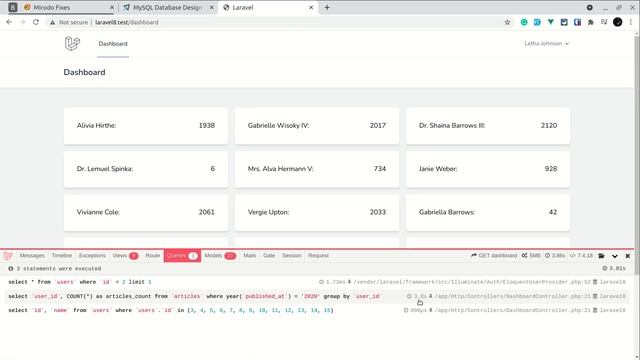Click the Dr. Lemuel Spinka card
This screenshot has width=640, height=360.
pos(146,169)
